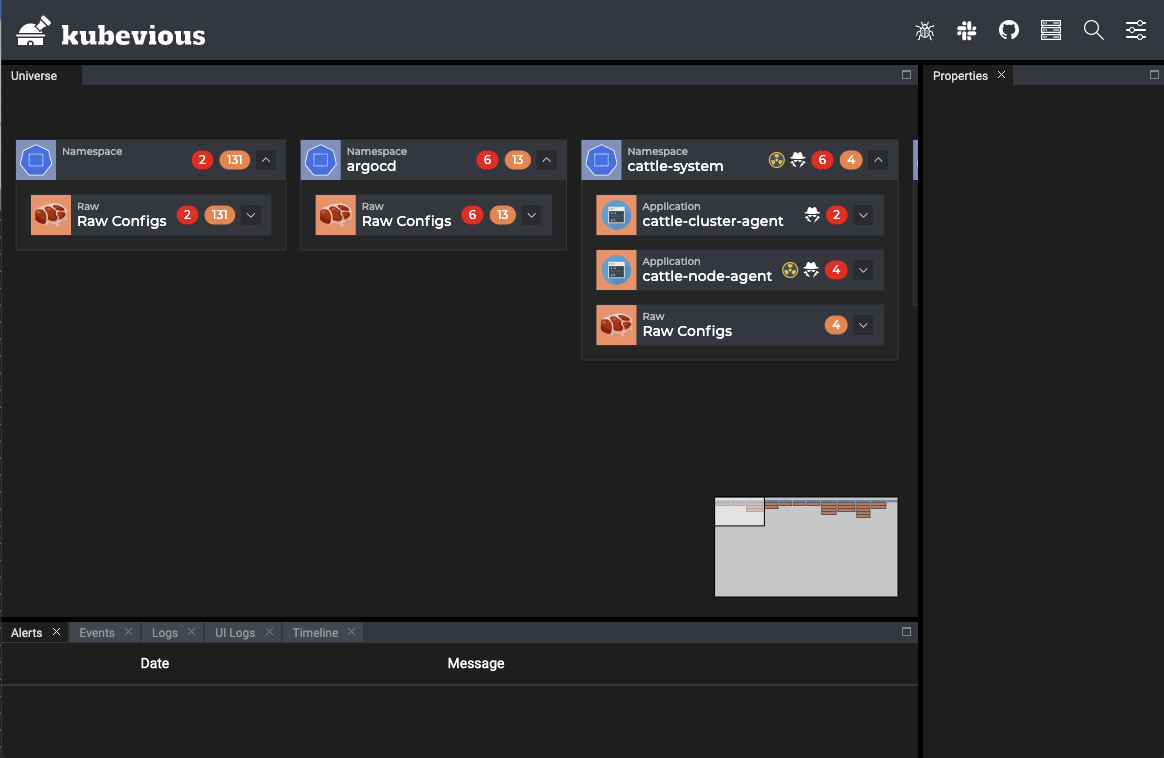Click Raw Configs meat icon under cattle-system

point(616,325)
